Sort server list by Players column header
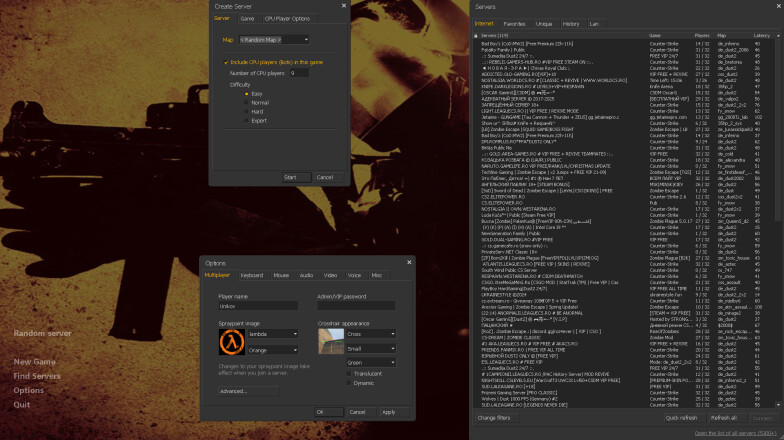Viewport: 784px width, 440px height. point(704,36)
